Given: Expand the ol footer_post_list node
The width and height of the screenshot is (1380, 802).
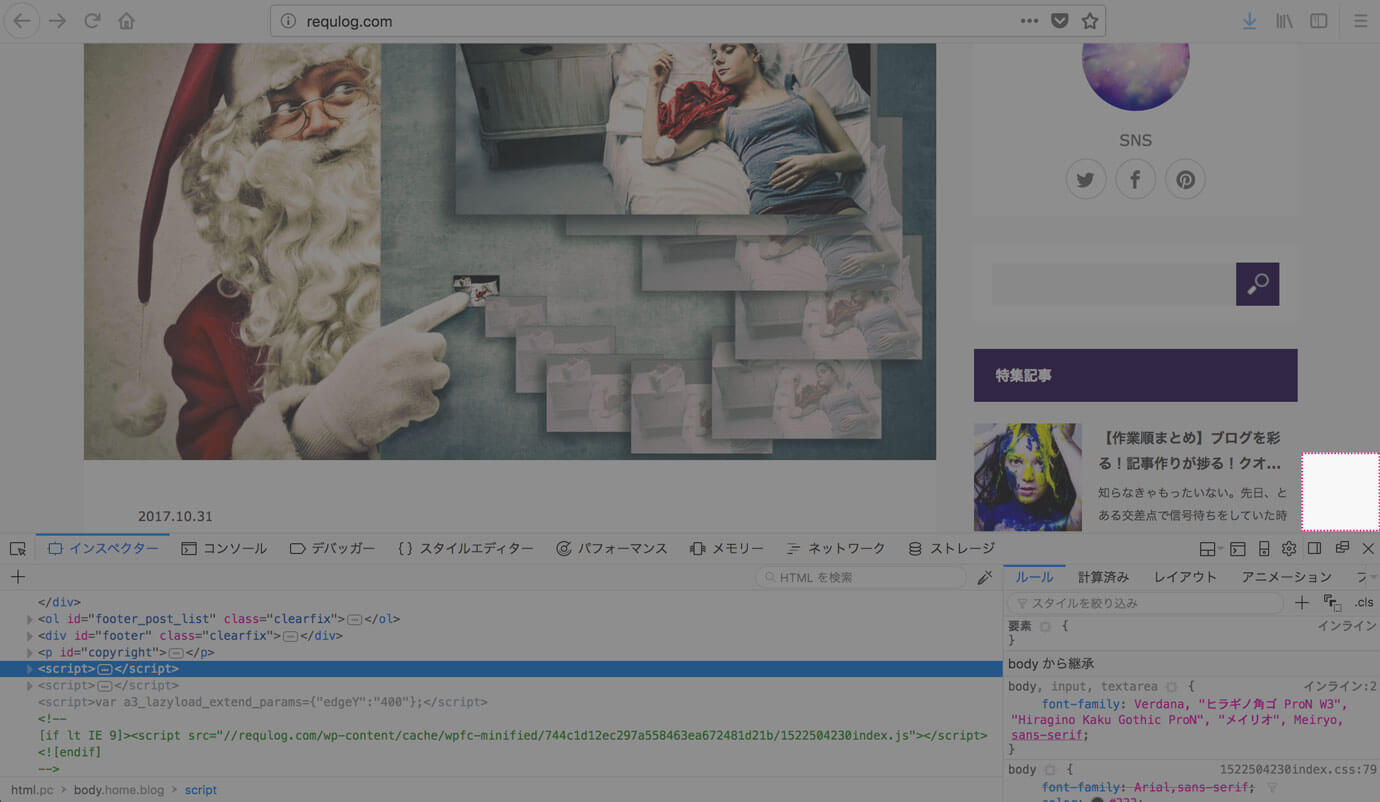Looking at the screenshot, I should coord(30,619).
